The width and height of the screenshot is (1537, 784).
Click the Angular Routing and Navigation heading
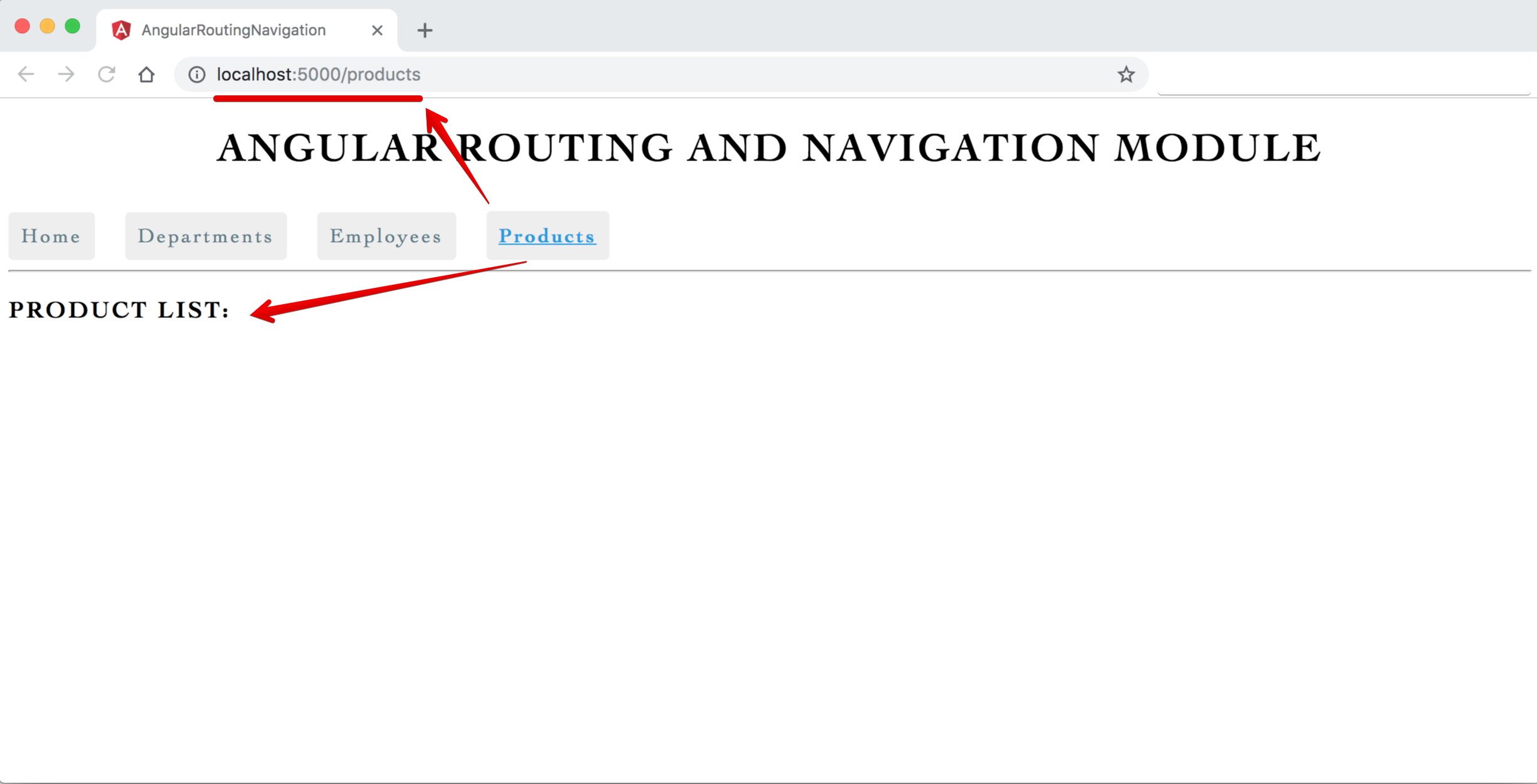click(x=768, y=148)
